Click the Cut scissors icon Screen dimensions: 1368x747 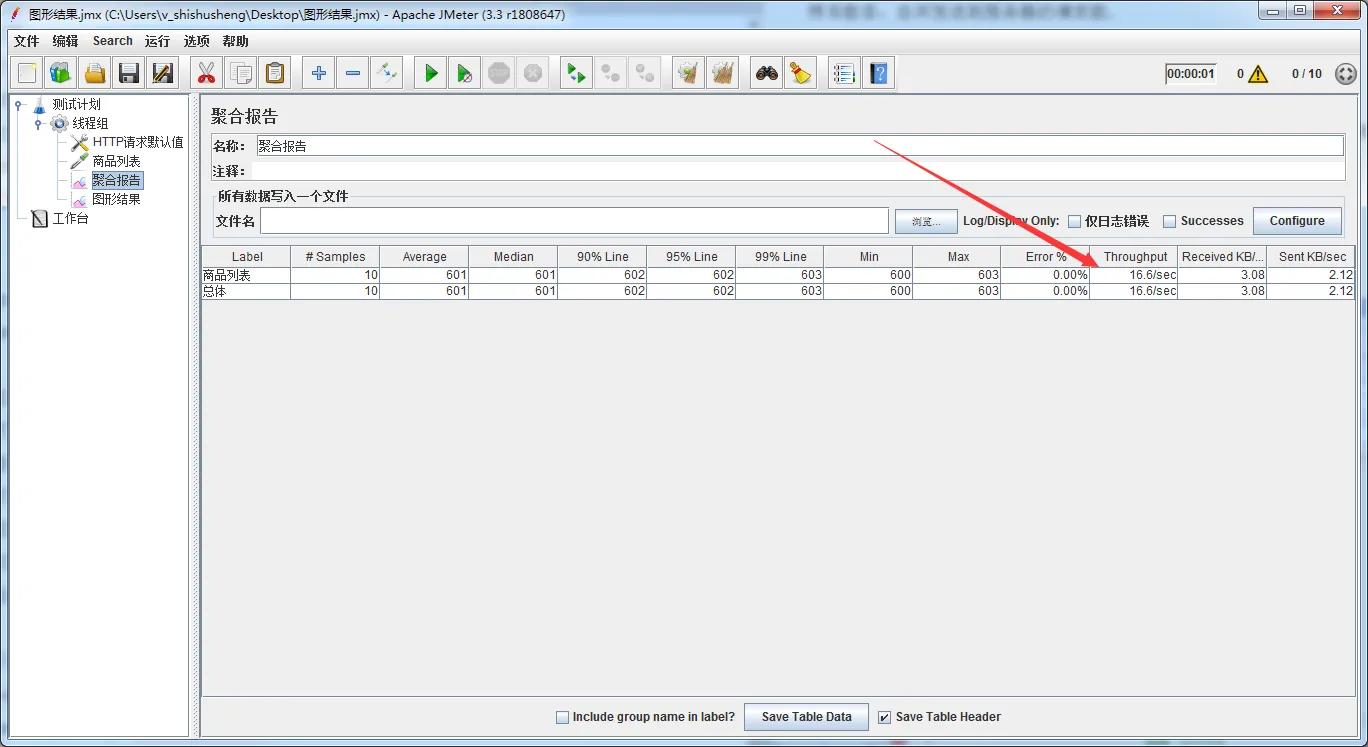tap(207, 73)
